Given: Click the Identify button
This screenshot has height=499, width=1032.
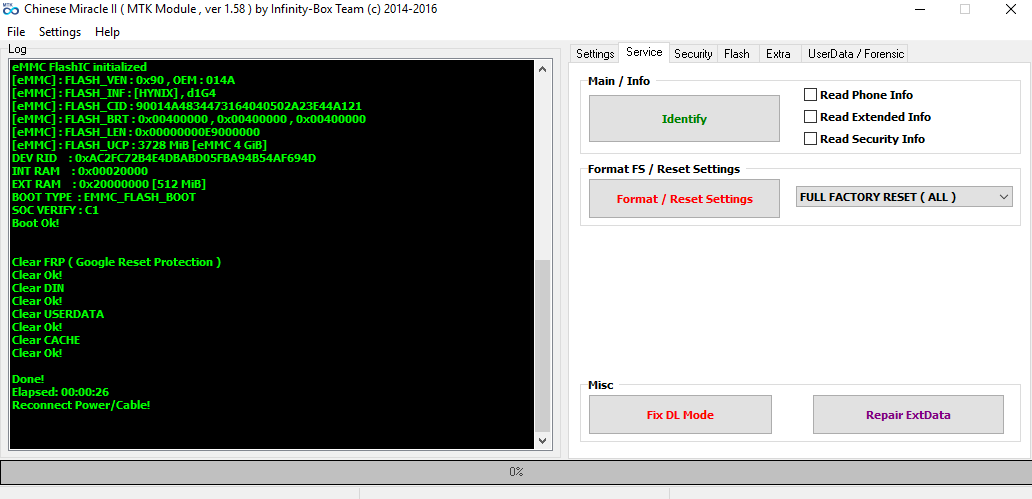Looking at the screenshot, I should click(x=684, y=118).
